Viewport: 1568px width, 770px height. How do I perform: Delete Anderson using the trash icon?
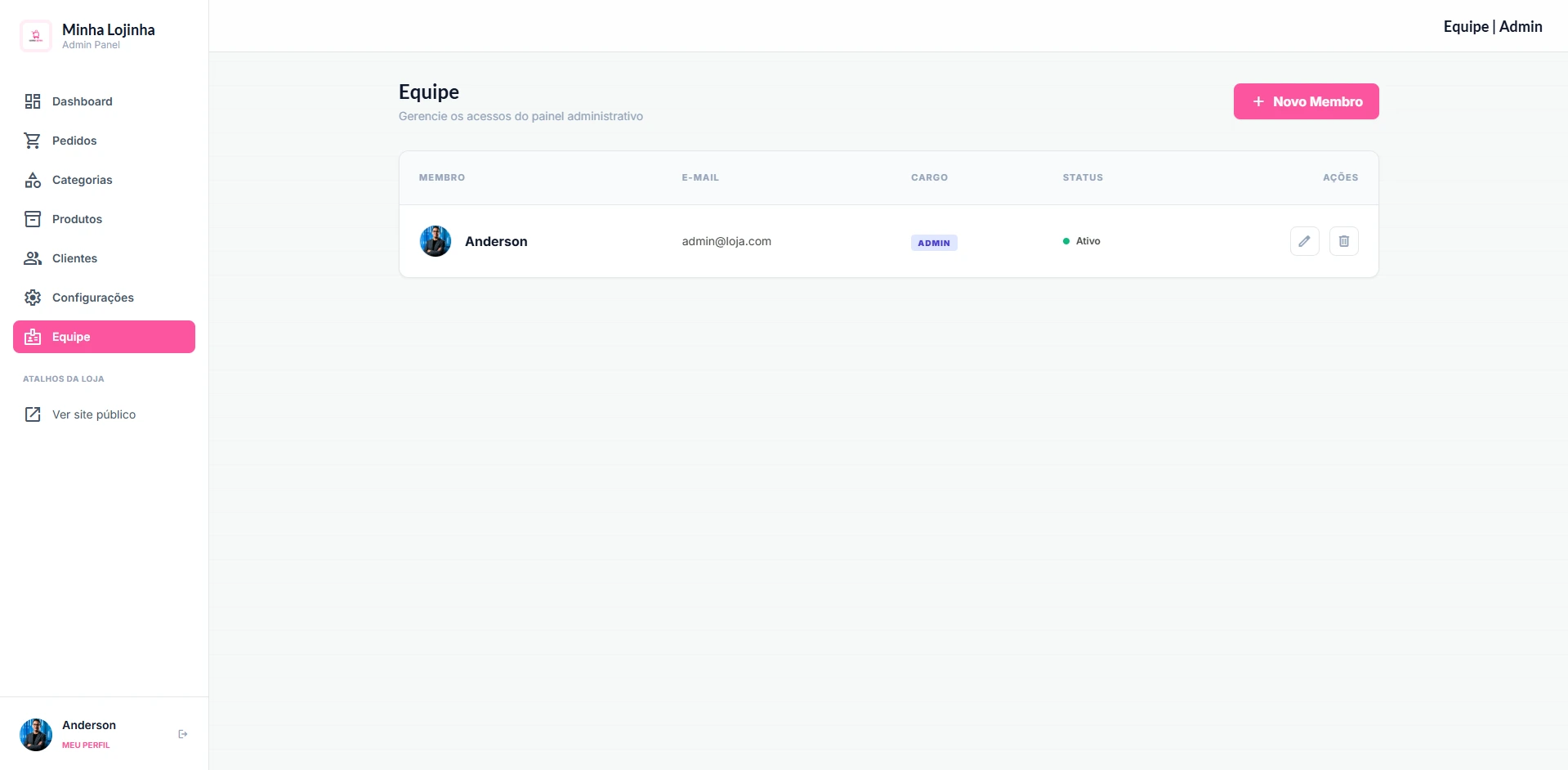pyautogui.click(x=1343, y=241)
